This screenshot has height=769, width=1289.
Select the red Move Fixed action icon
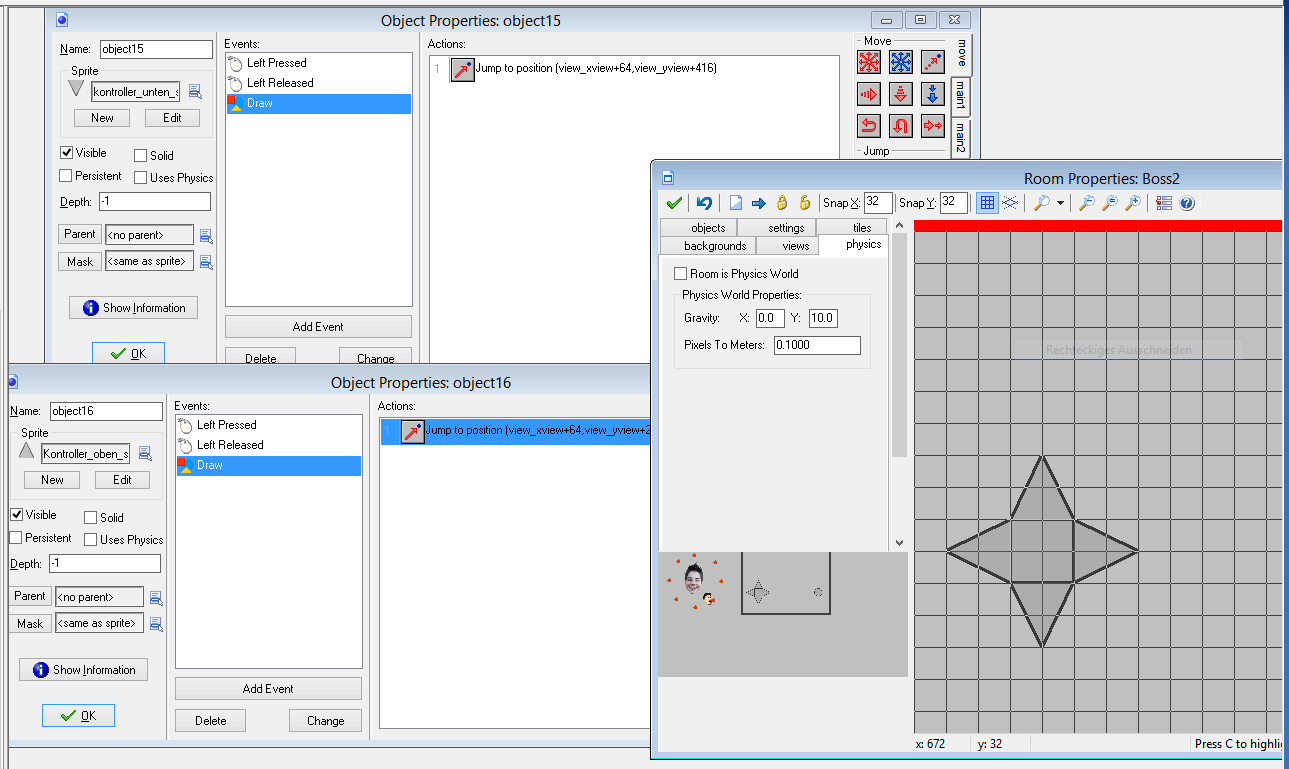(x=869, y=62)
